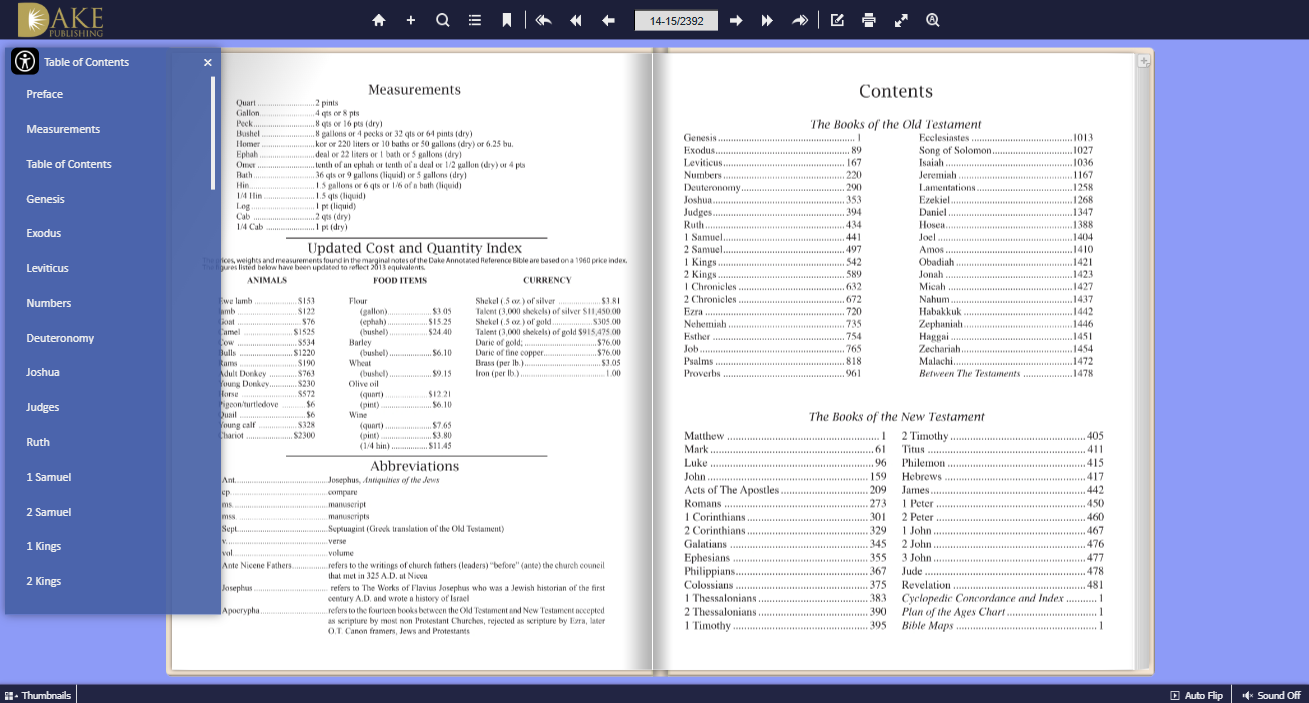This screenshot has height=703, width=1309.
Task: Go to Leviticus in the sidebar
Action: tap(47, 268)
